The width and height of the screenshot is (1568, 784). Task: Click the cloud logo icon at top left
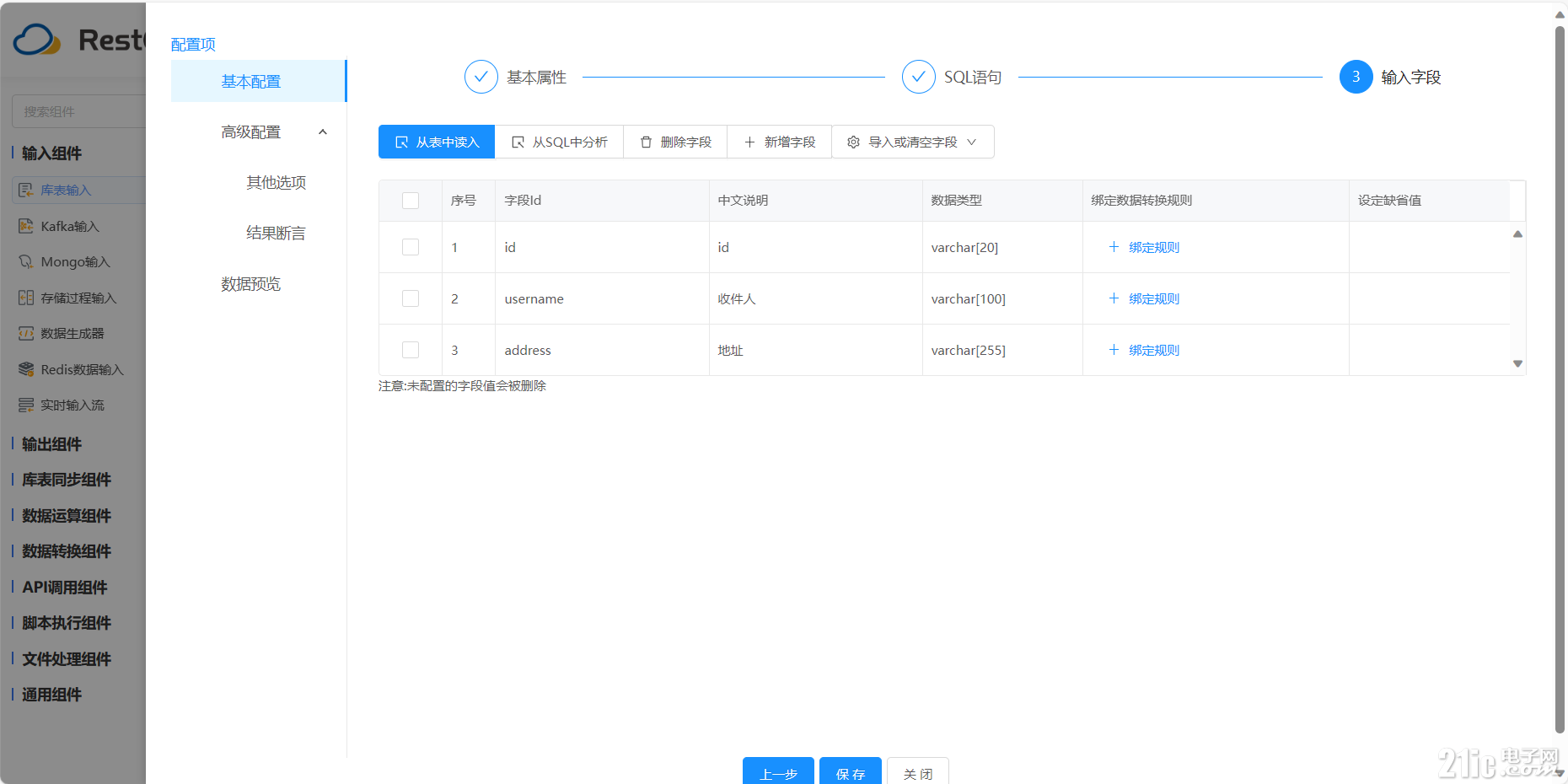[37, 40]
